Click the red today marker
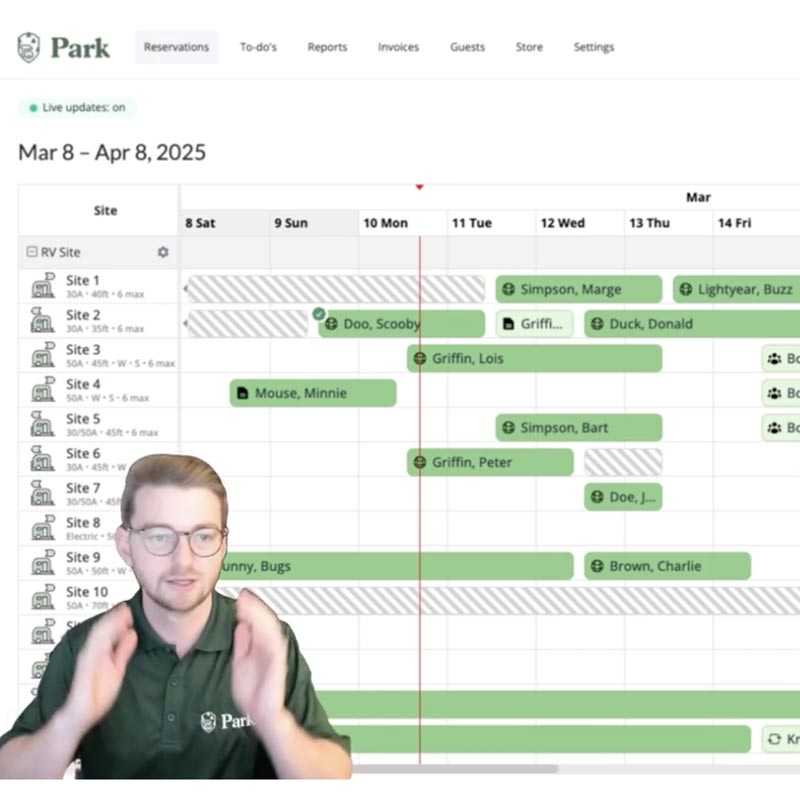Image resolution: width=800 pixels, height=800 pixels. pos(419,187)
